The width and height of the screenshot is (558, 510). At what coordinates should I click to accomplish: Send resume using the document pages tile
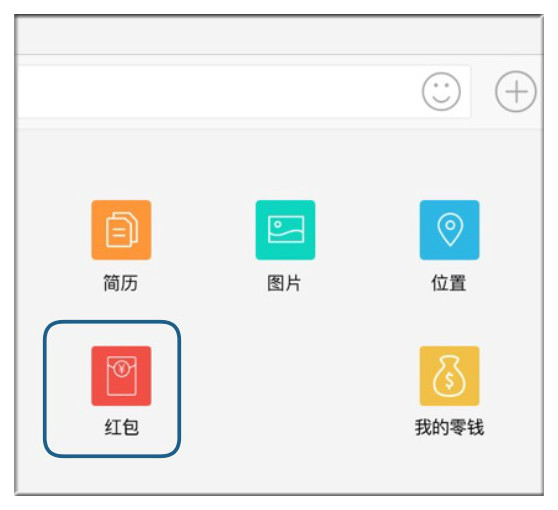coord(121,230)
